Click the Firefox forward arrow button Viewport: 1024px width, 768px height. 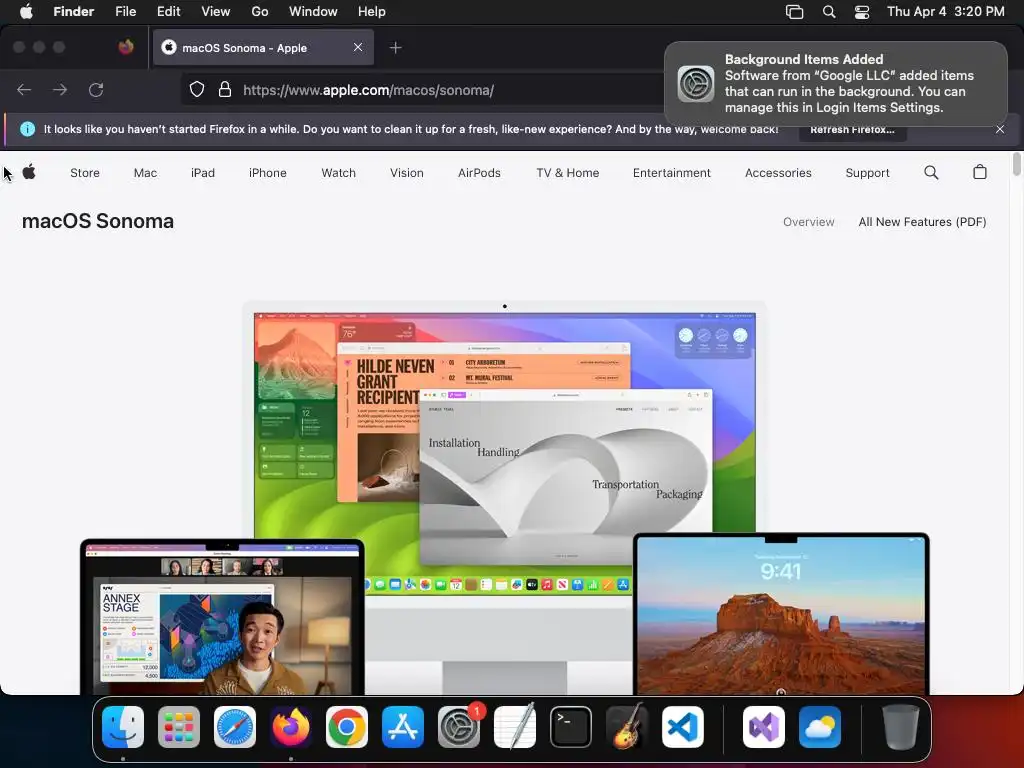(x=60, y=89)
